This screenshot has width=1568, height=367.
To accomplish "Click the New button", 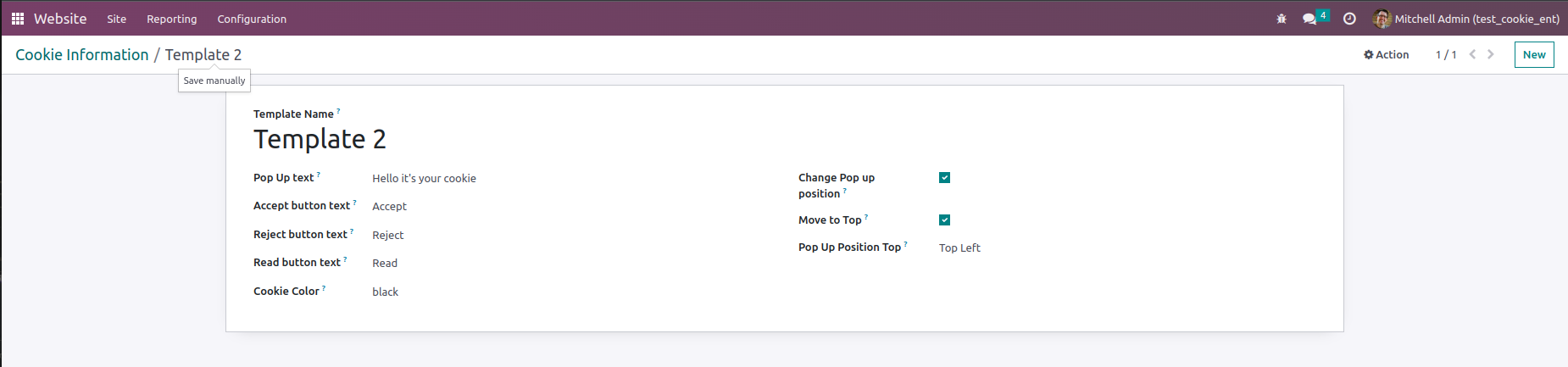I will (1533, 54).
